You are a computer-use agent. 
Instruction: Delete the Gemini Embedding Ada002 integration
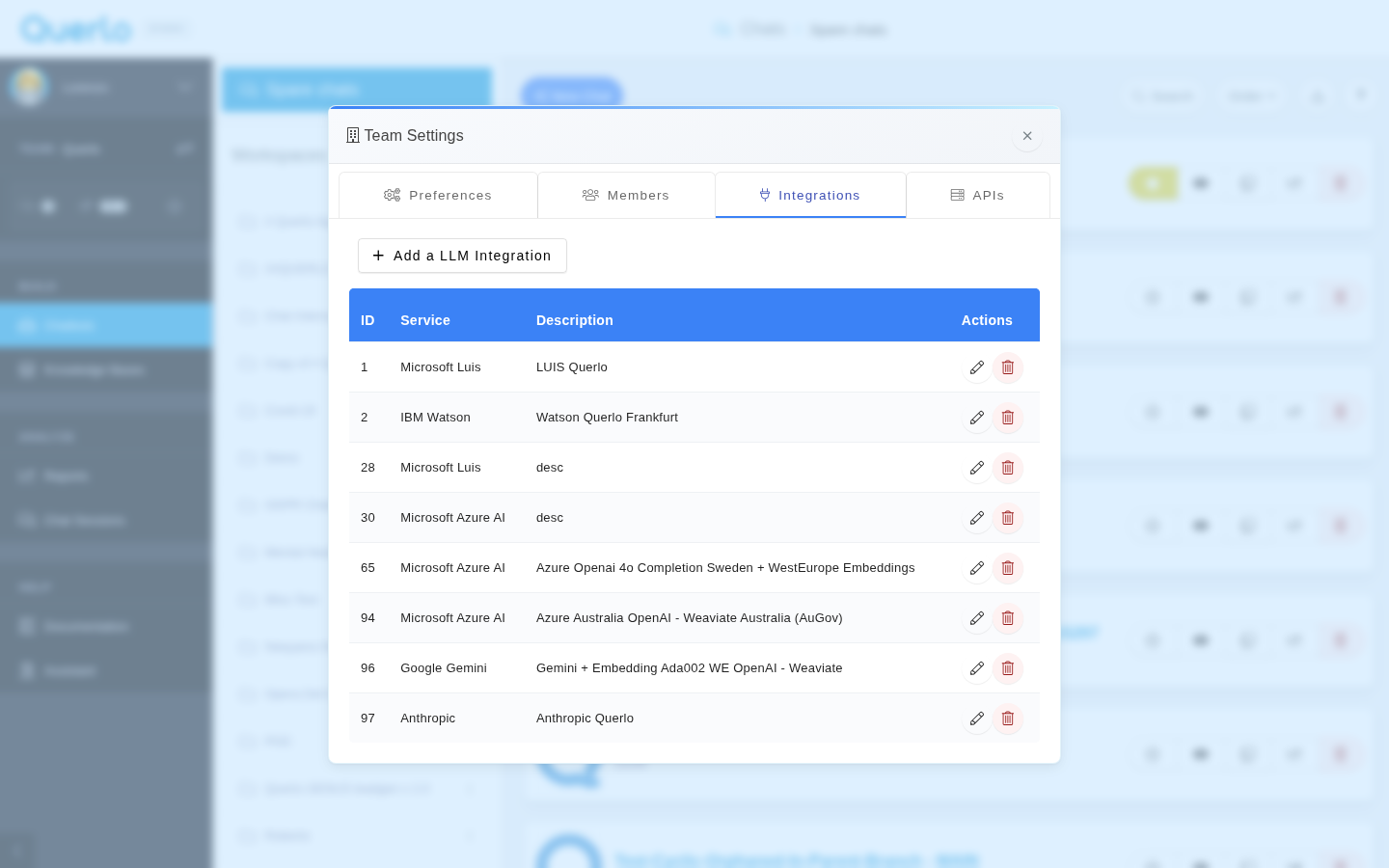[x=1008, y=668]
